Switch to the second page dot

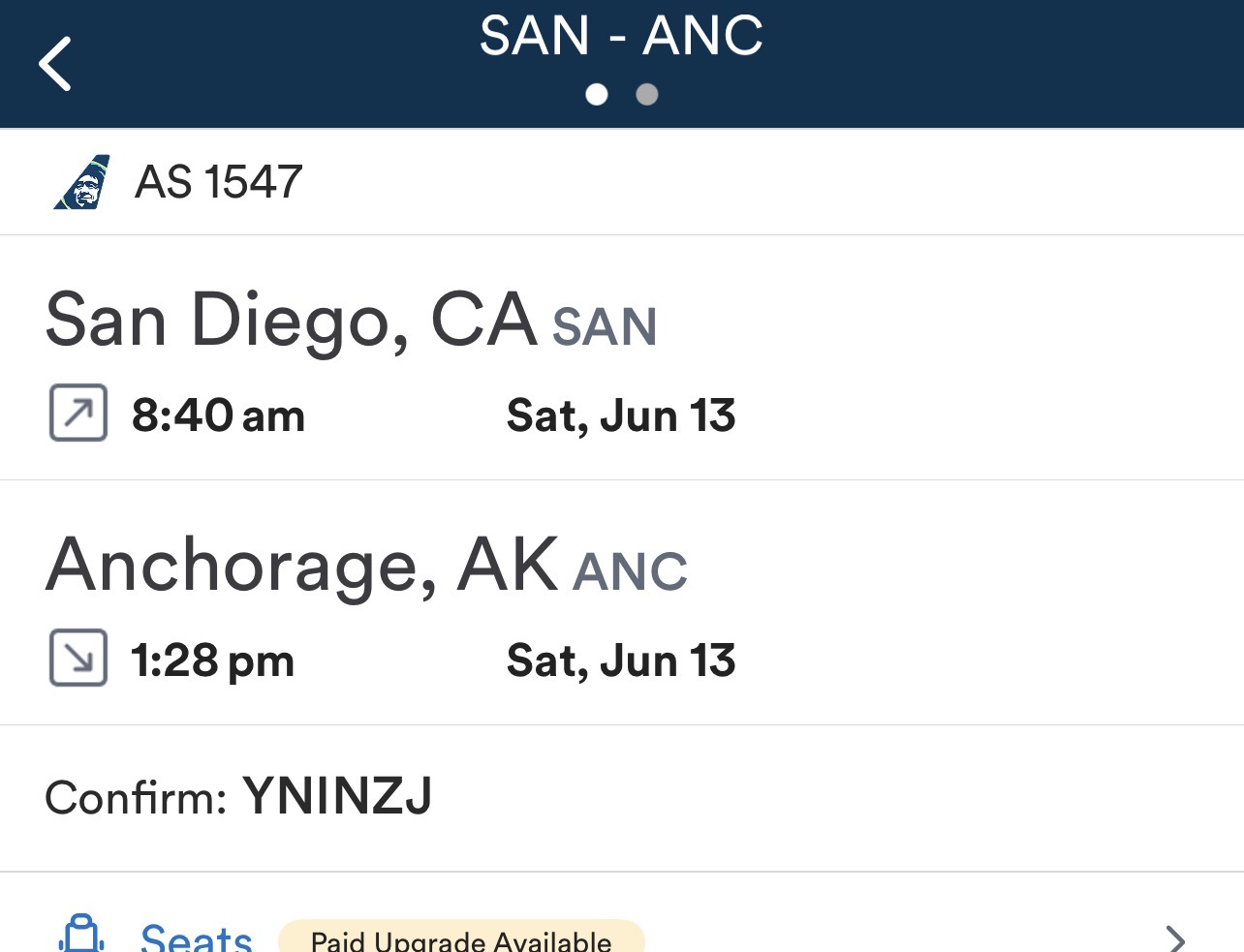pyautogui.click(x=647, y=94)
